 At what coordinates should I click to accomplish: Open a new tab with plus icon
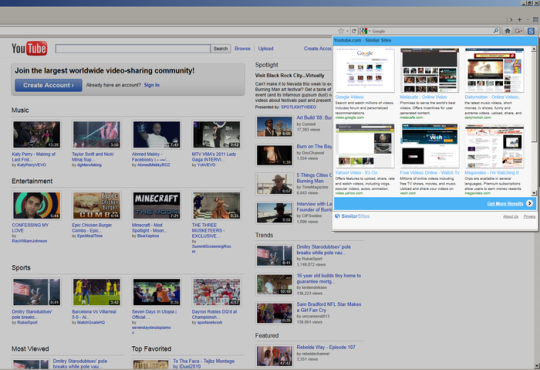pyautogui.click(x=519, y=20)
